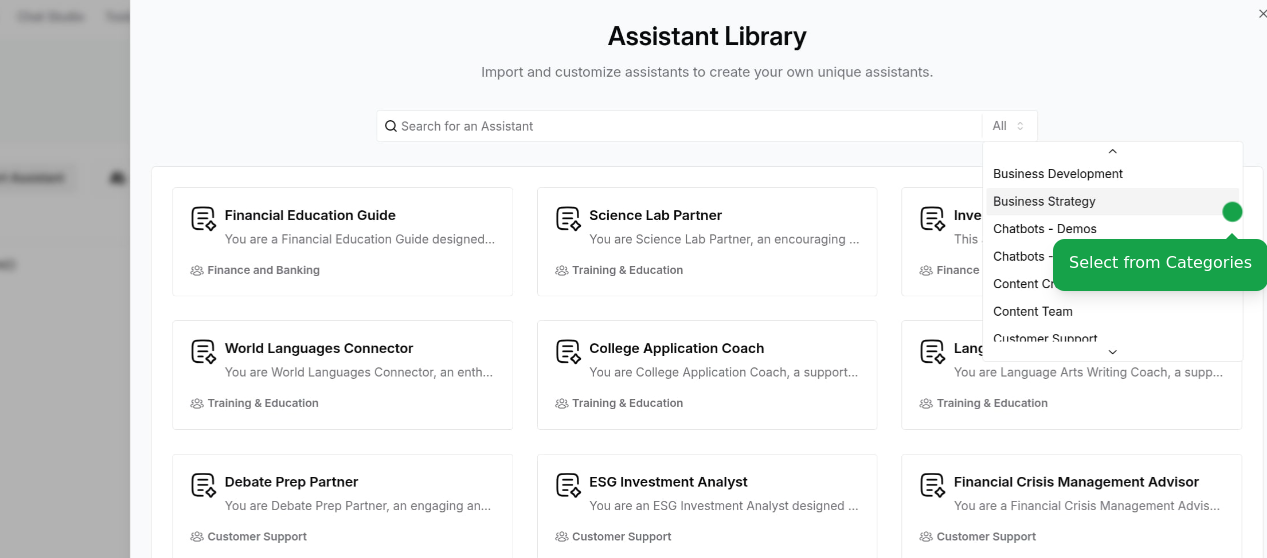Click Customer Support tag on Financial Crisis Management Advisor
The image size is (1267, 558).
[986, 537]
